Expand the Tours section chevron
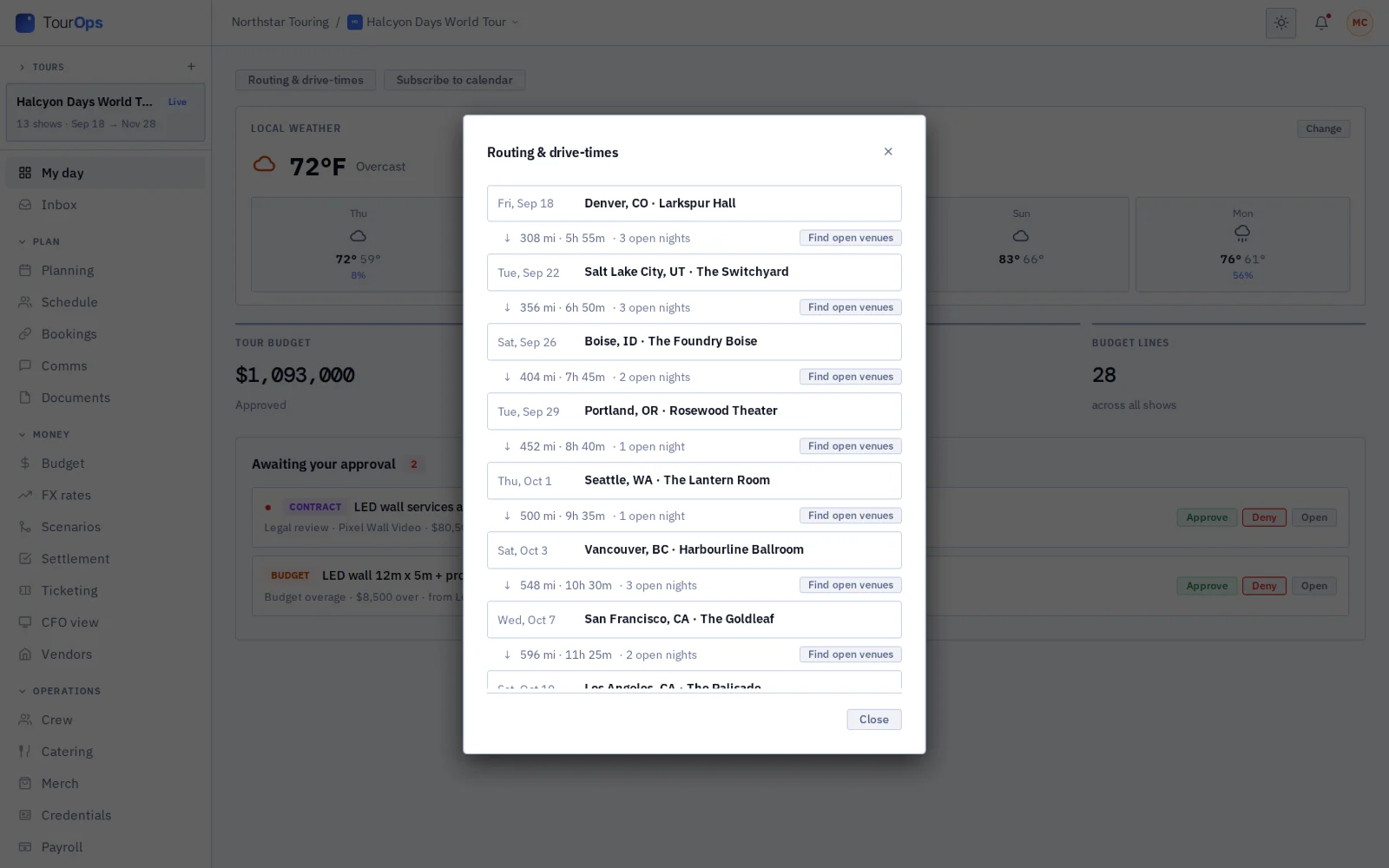 pyautogui.click(x=22, y=67)
